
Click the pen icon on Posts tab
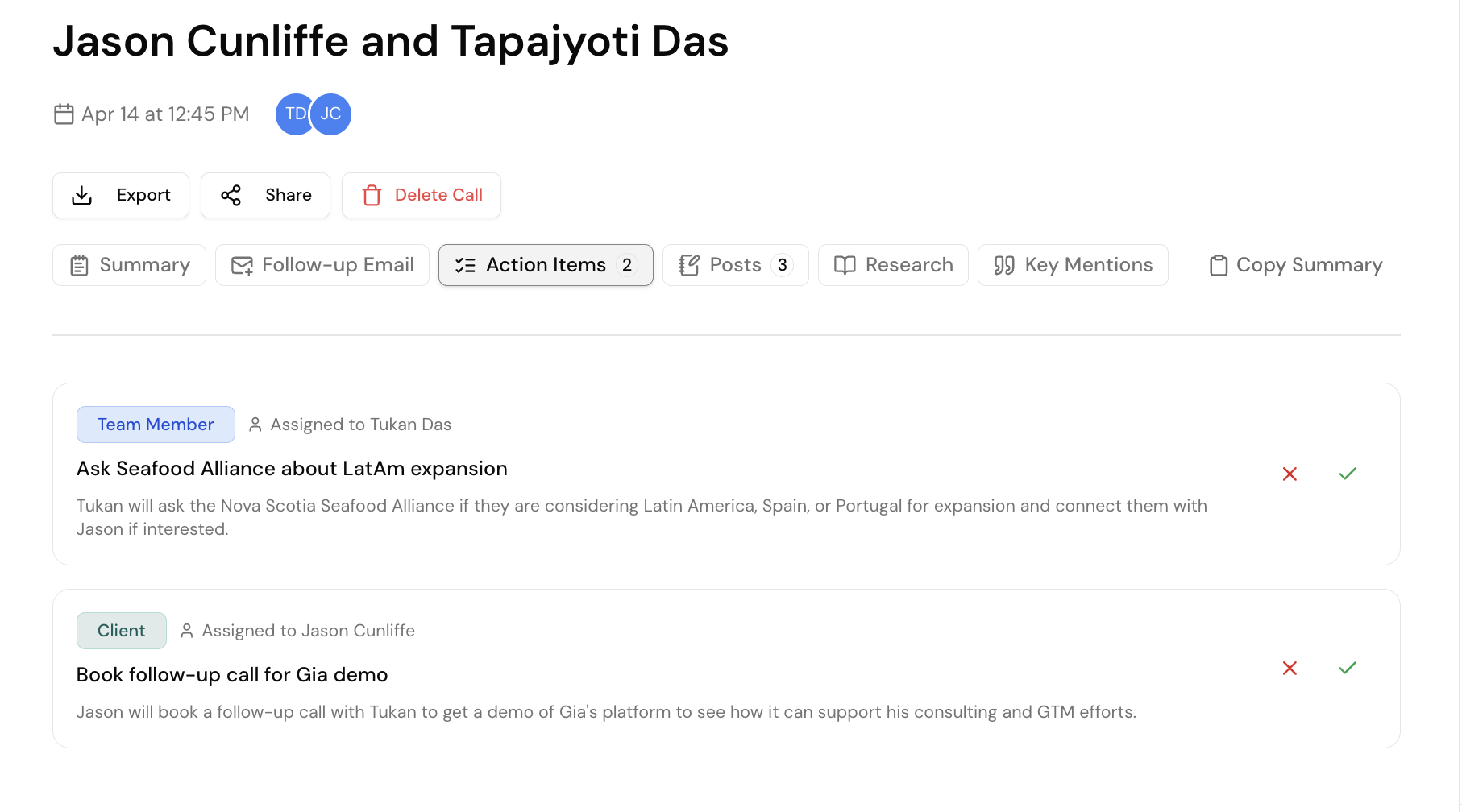pos(689,264)
